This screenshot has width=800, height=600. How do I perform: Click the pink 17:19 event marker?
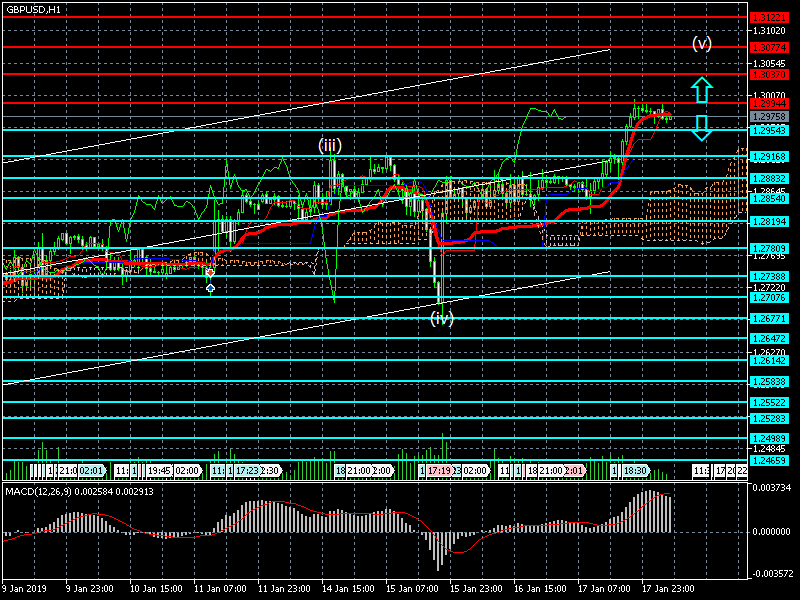[439, 470]
